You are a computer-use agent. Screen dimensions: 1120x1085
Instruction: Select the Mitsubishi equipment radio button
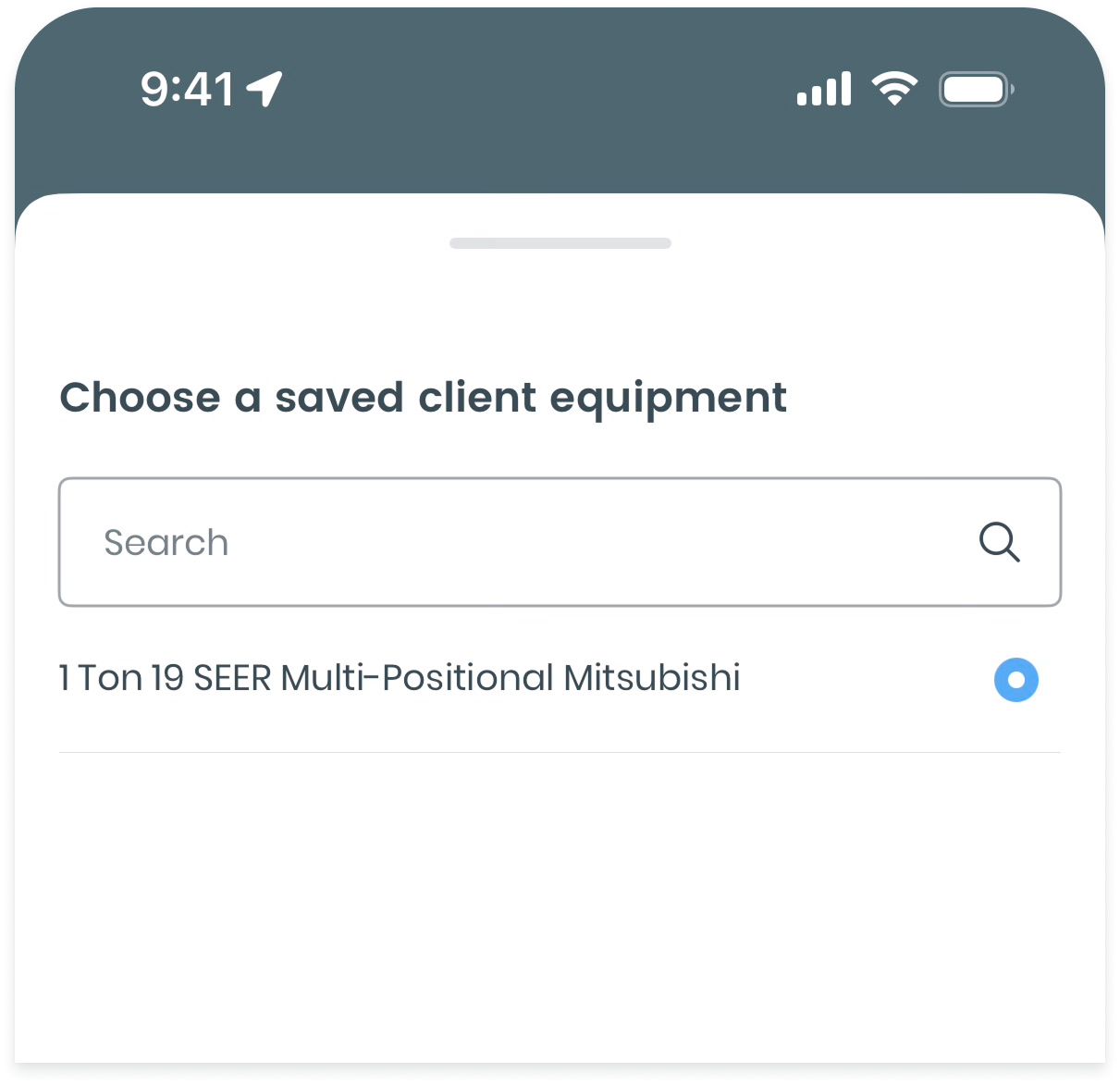click(x=1015, y=680)
